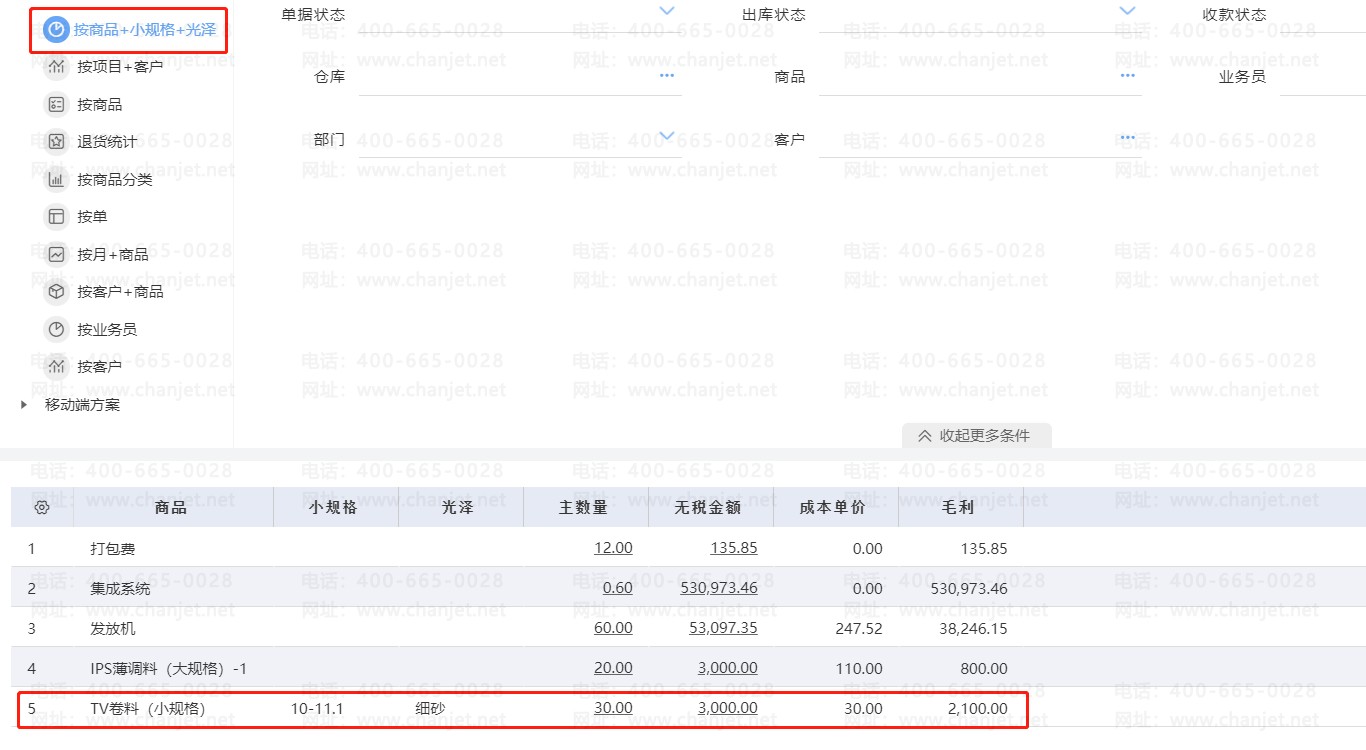This screenshot has width=1366, height=750.
Task: Open 主数量 link 20.00 for IPS薄调料
Action: [x=613, y=668]
